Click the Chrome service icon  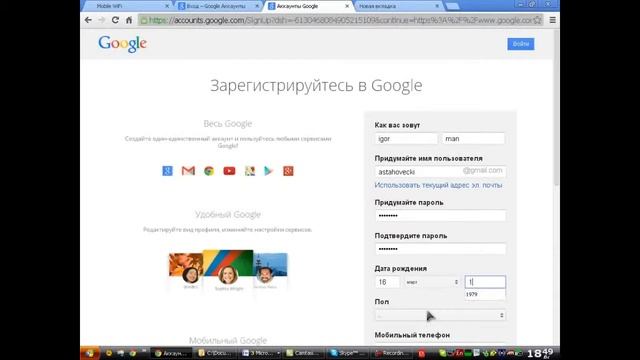tap(209, 171)
